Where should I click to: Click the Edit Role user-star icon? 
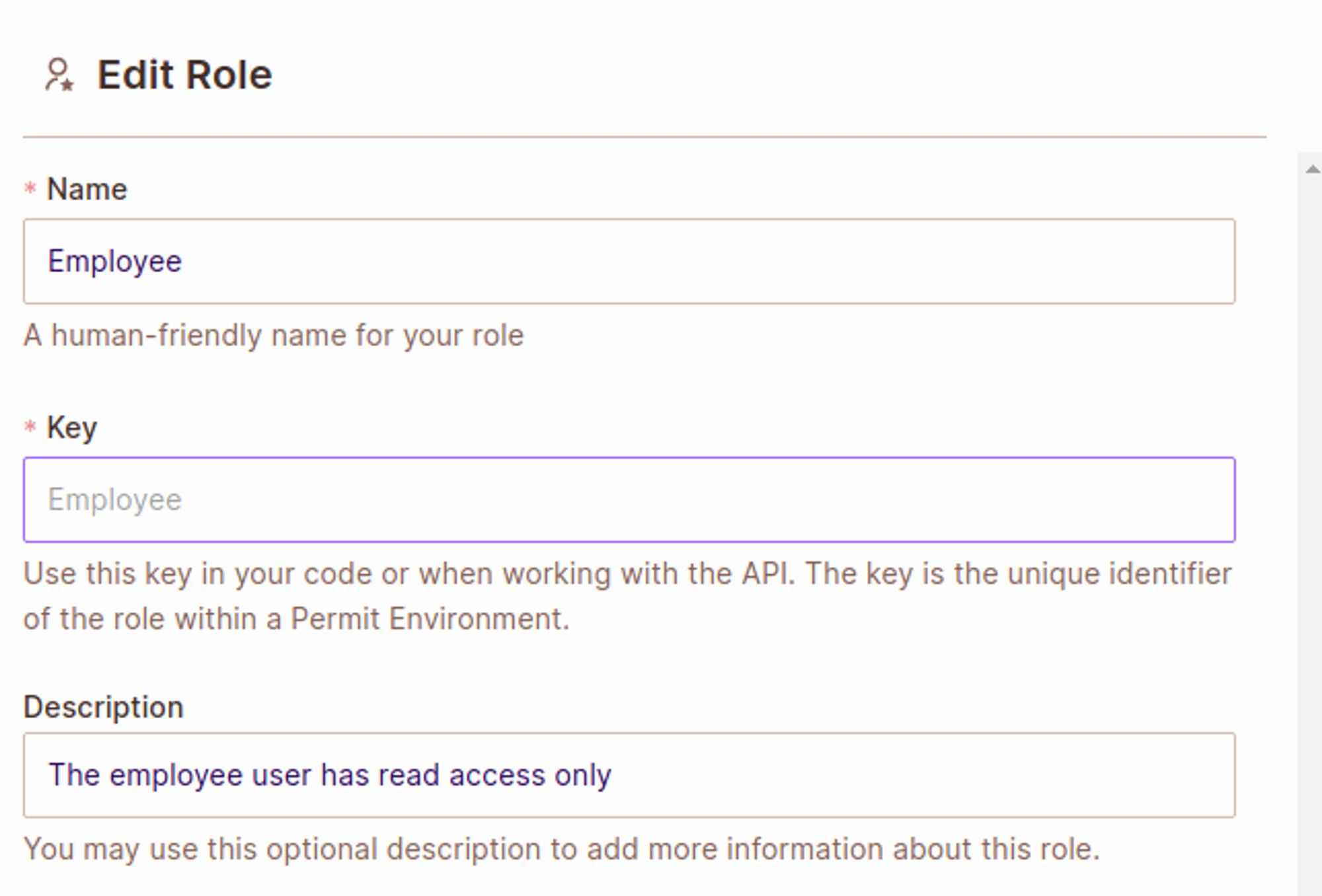(59, 75)
